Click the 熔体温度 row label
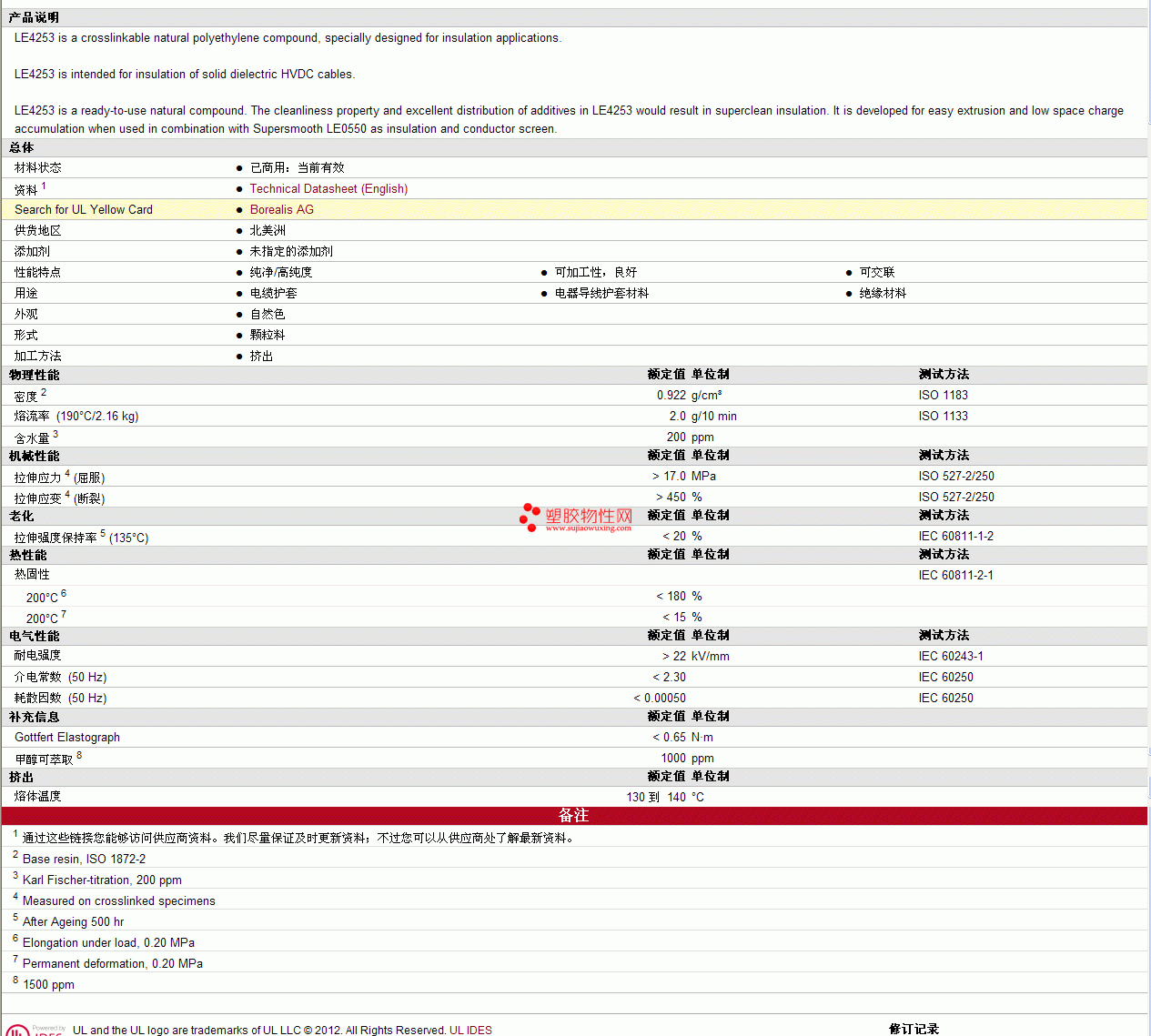This screenshot has height=1036, width=1151. [x=38, y=797]
